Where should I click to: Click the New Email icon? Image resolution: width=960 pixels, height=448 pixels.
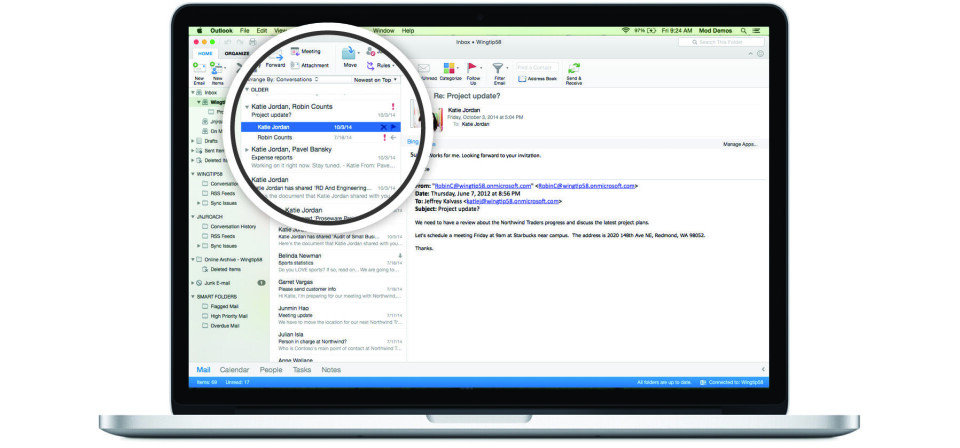(x=199, y=68)
